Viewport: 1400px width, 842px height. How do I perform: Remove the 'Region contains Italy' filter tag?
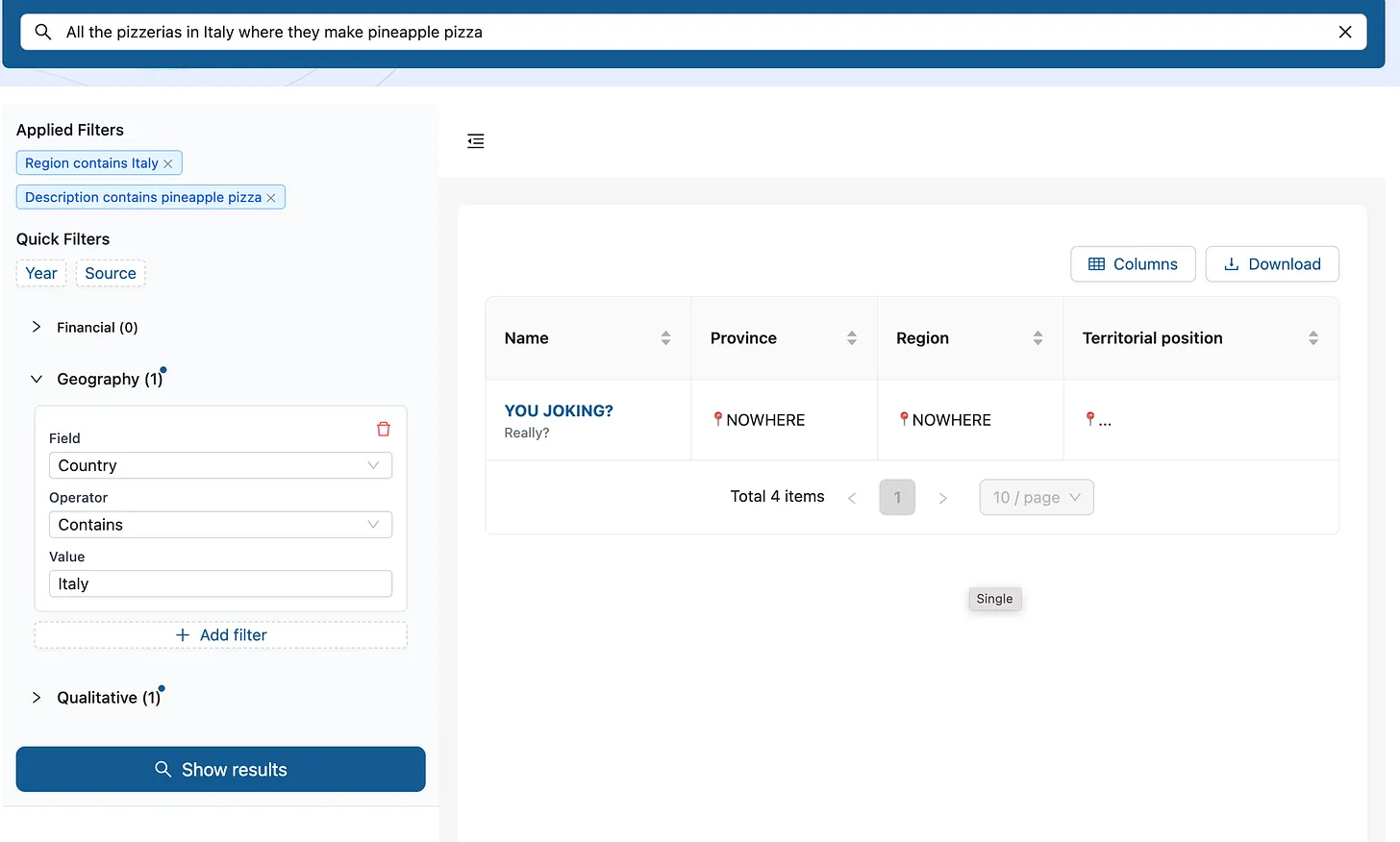tap(168, 164)
